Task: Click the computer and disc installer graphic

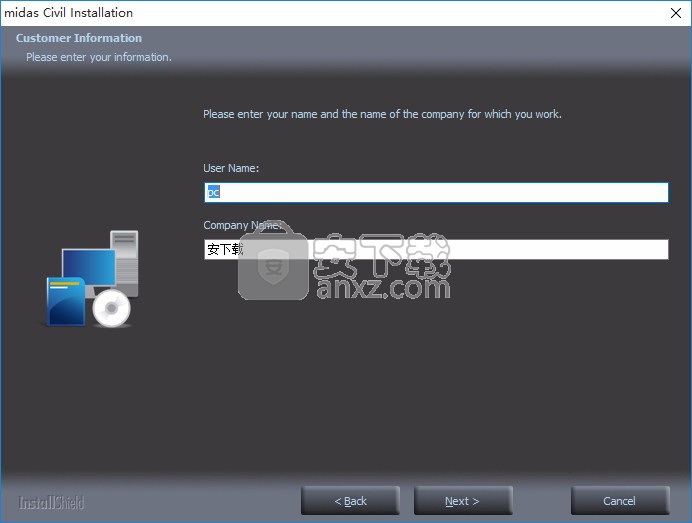Action: 92,278
